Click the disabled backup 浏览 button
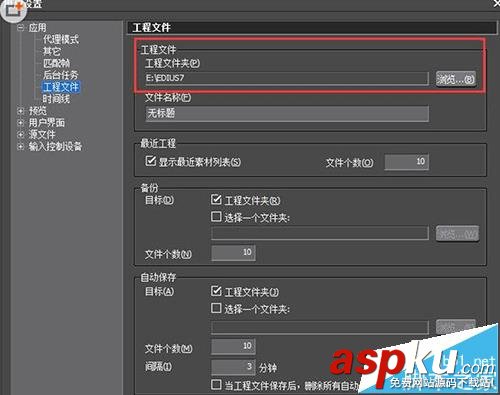This screenshot has width=500, height=395. click(457, 234)
